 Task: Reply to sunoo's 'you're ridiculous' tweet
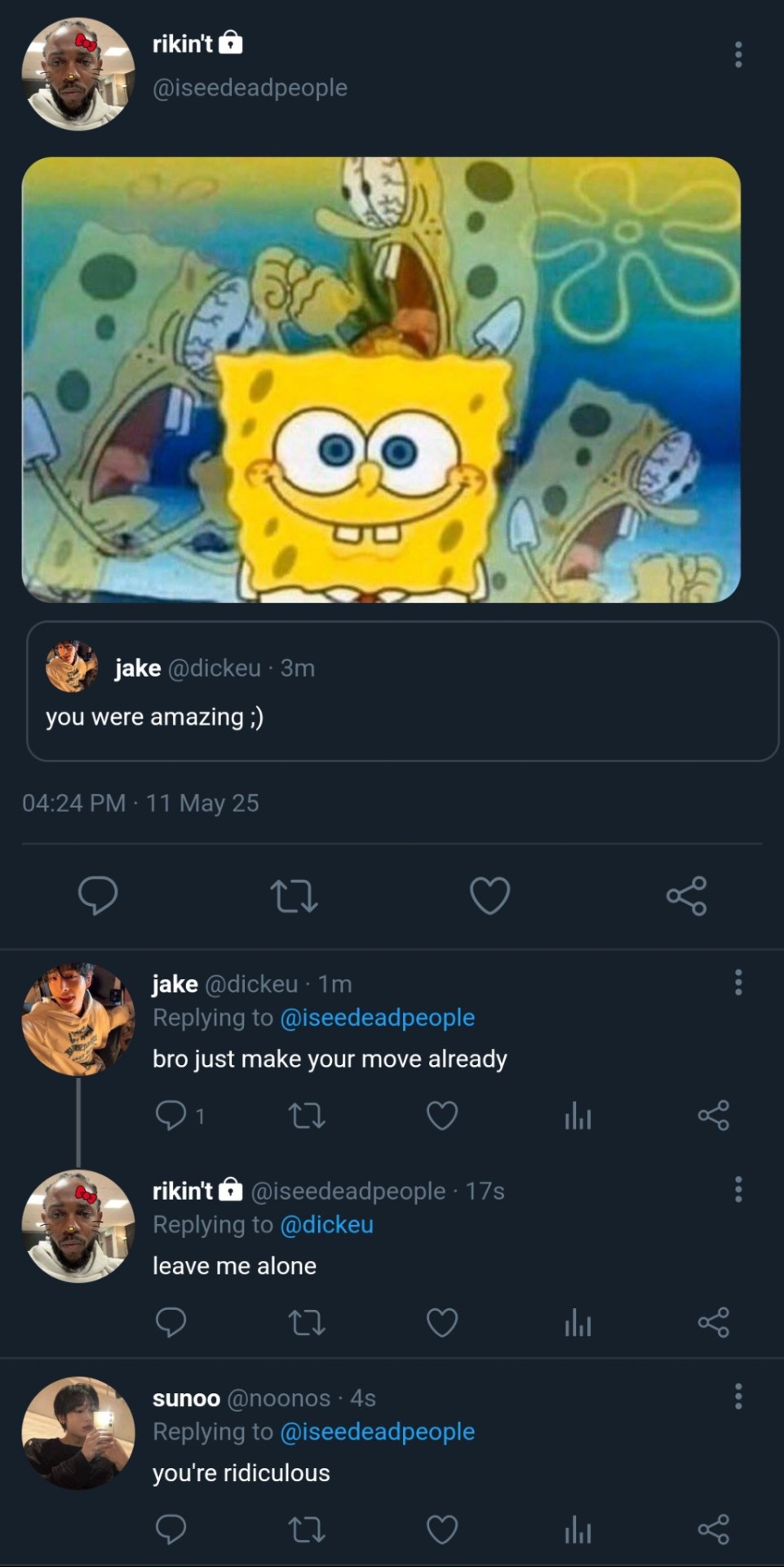tap(171, 1529)
